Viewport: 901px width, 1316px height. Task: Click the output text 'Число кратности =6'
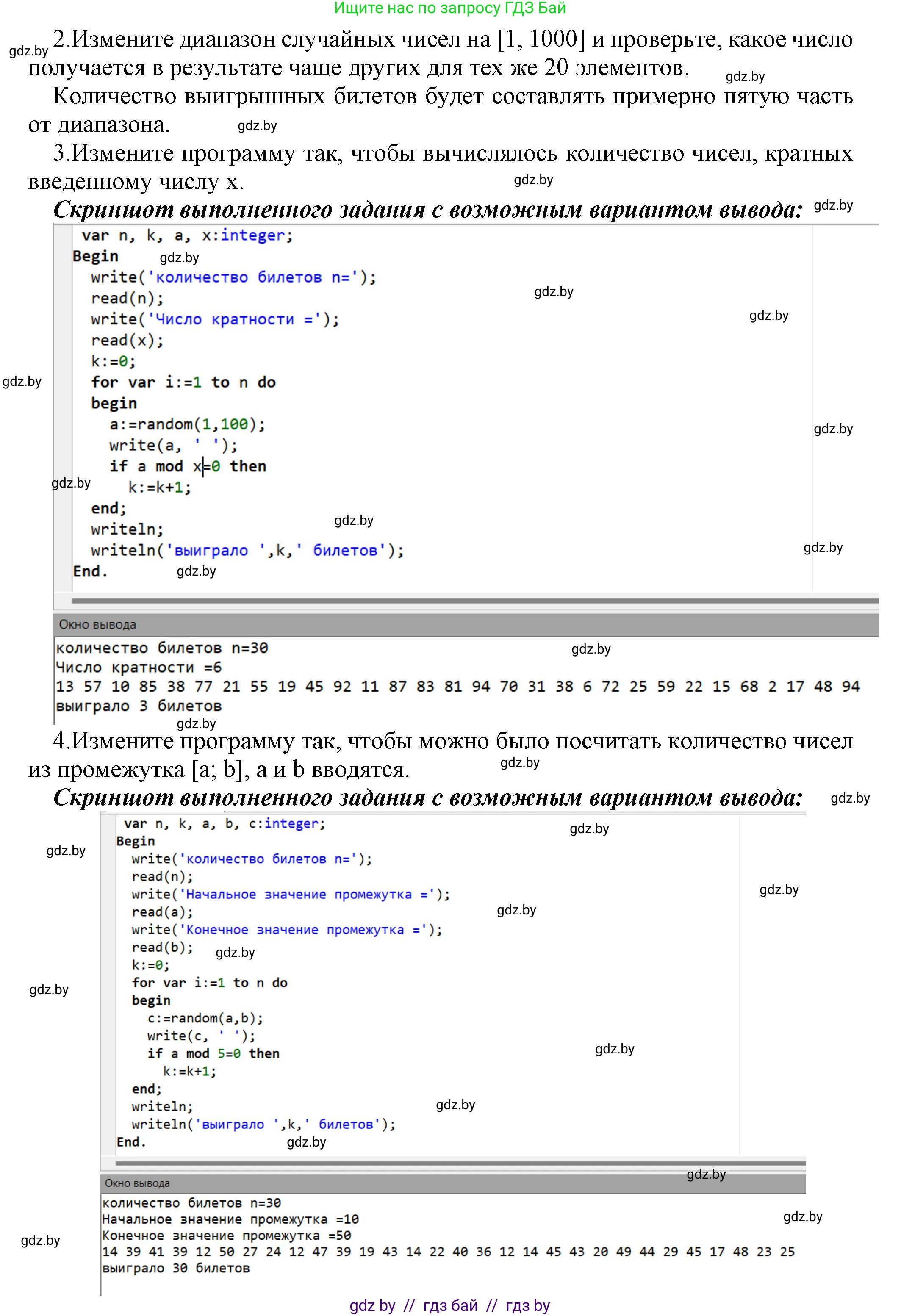pos(139,668)
